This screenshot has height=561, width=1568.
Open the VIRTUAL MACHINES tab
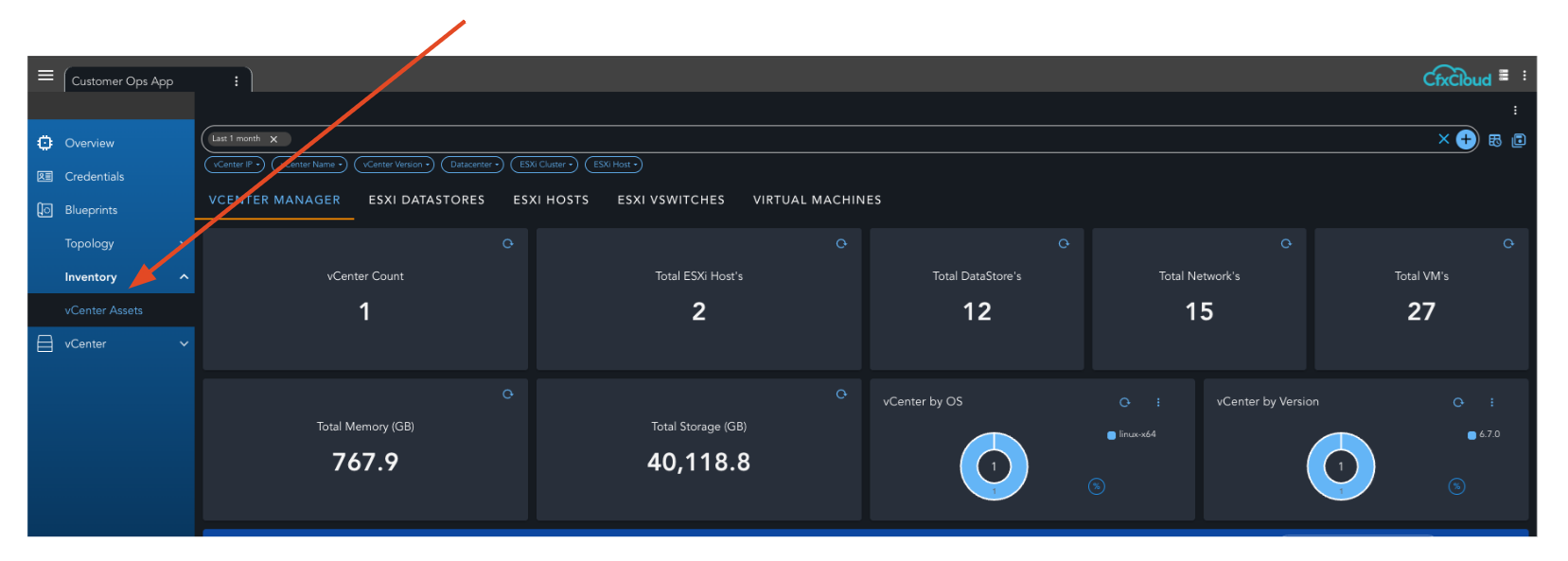click(x=817, y=201)
